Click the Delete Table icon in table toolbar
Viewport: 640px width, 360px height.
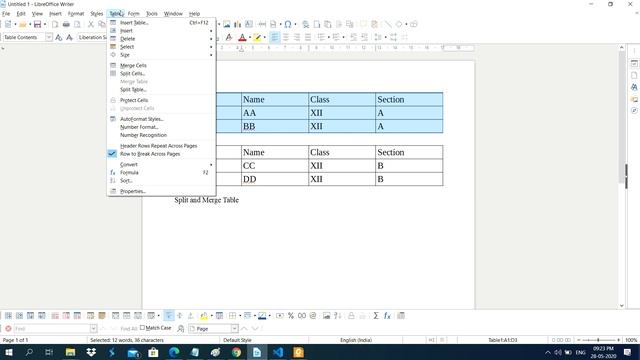pos(77,316)
